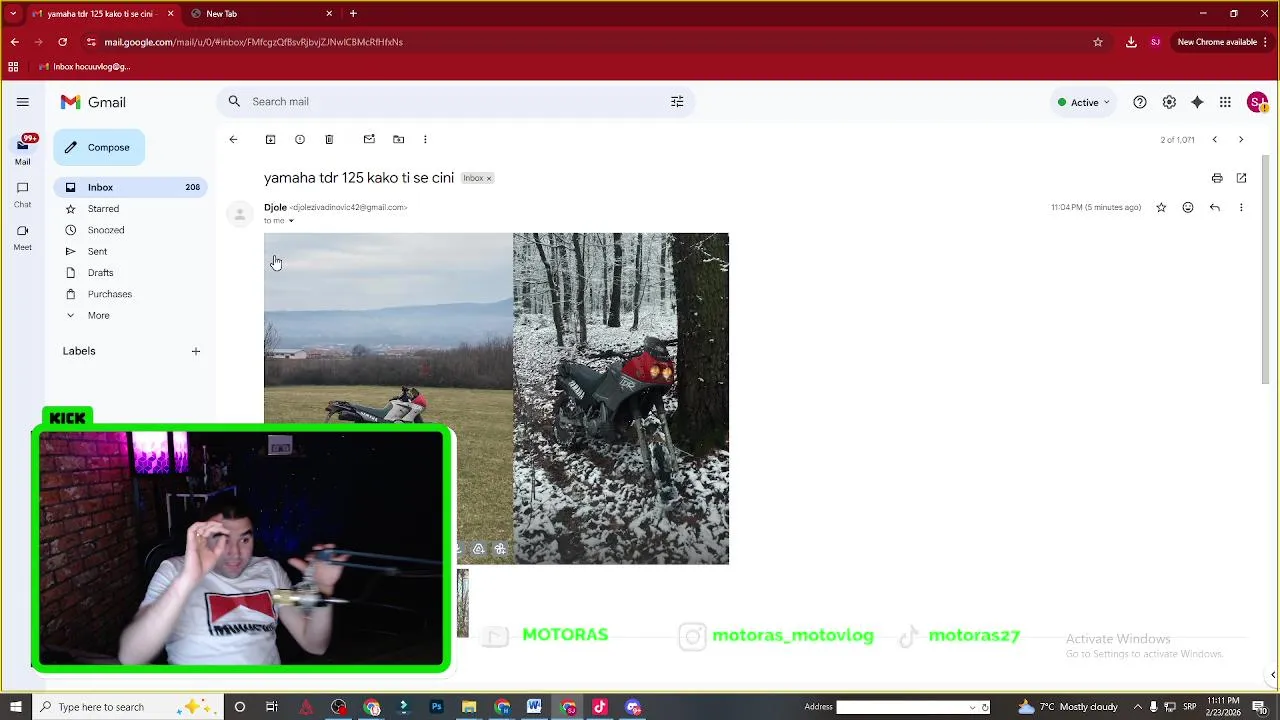Show search options filter icon
The width and height of the screenshot is (1280, 720).
[677, 101]
